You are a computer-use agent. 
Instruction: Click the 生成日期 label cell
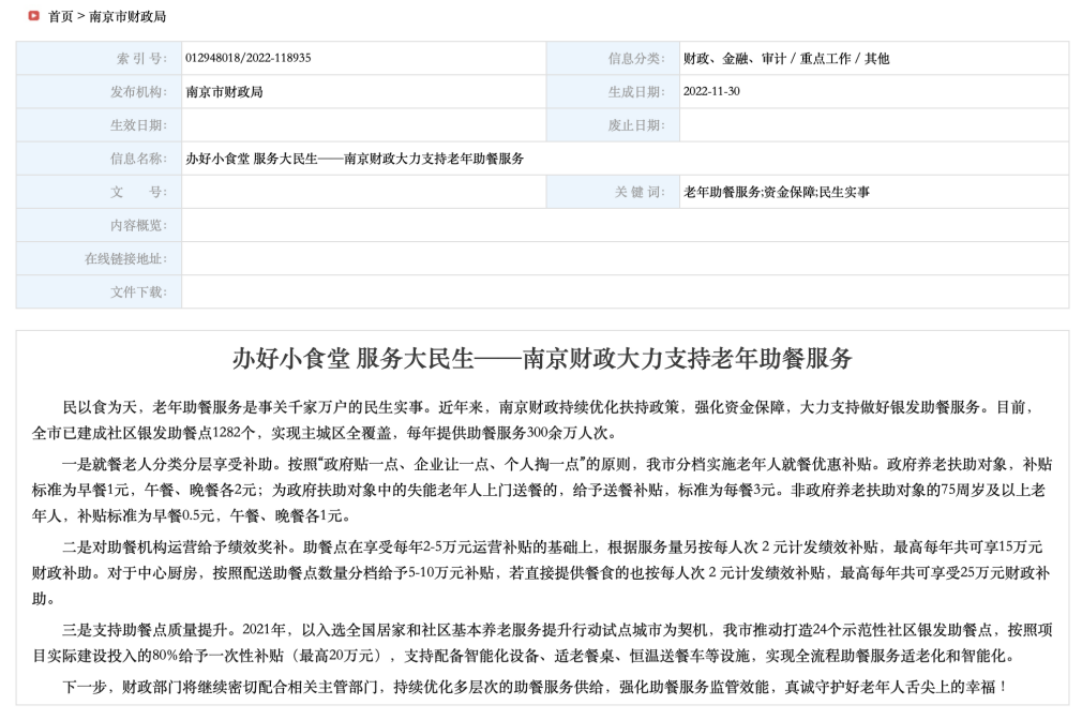coord(613,92)
